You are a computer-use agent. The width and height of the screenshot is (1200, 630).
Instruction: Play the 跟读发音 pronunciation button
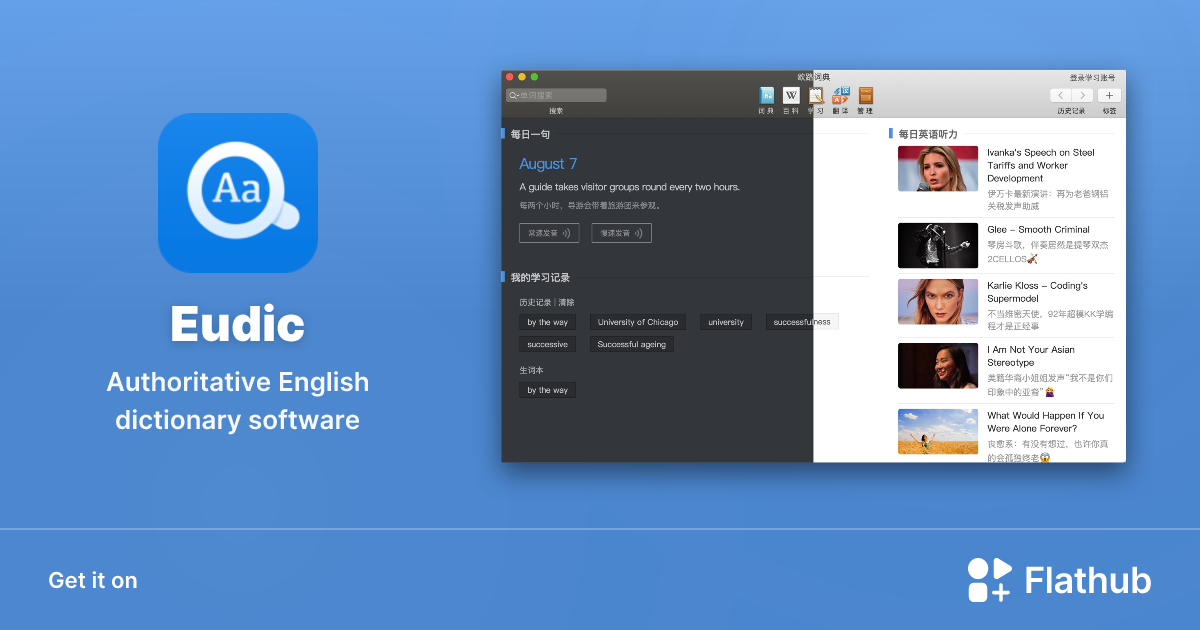point(549,232)
